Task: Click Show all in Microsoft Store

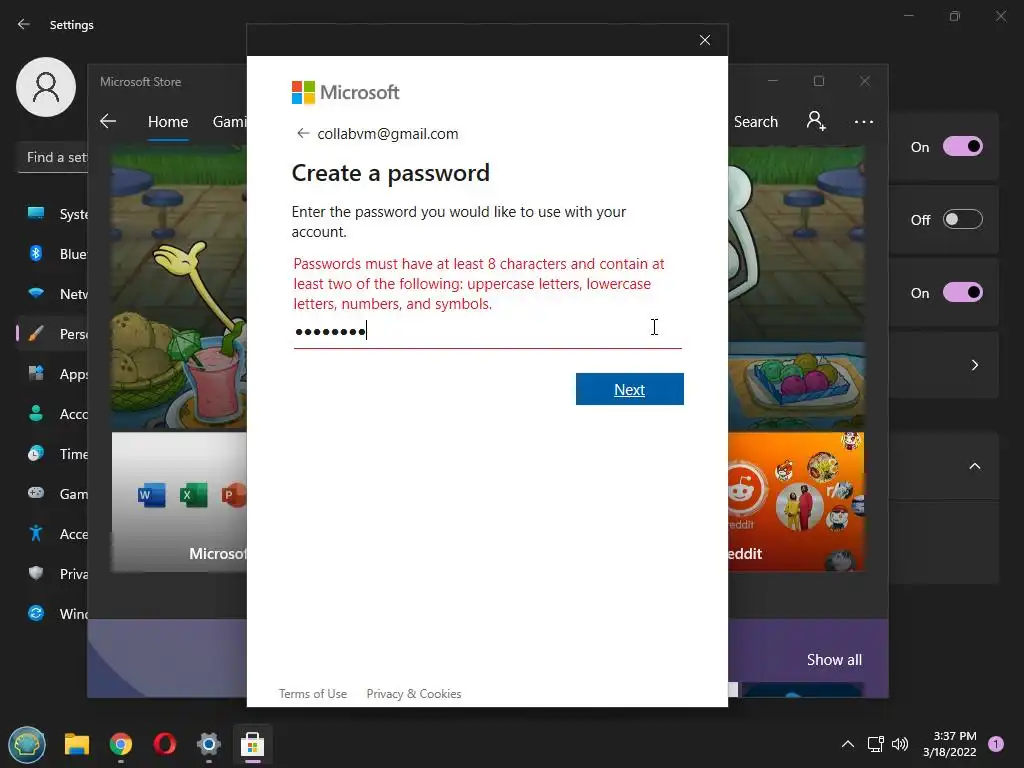Action: pos(834,660)
